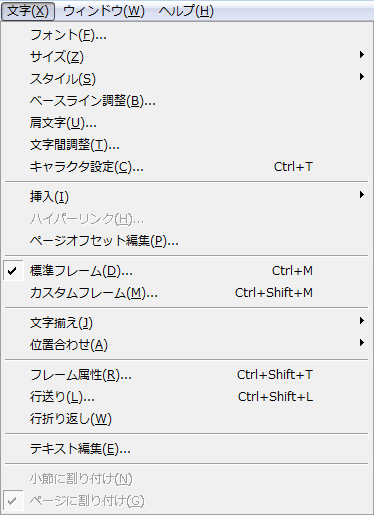
Task: Expand the 位置合わせ(A) submenu
Action: point(187,345)
